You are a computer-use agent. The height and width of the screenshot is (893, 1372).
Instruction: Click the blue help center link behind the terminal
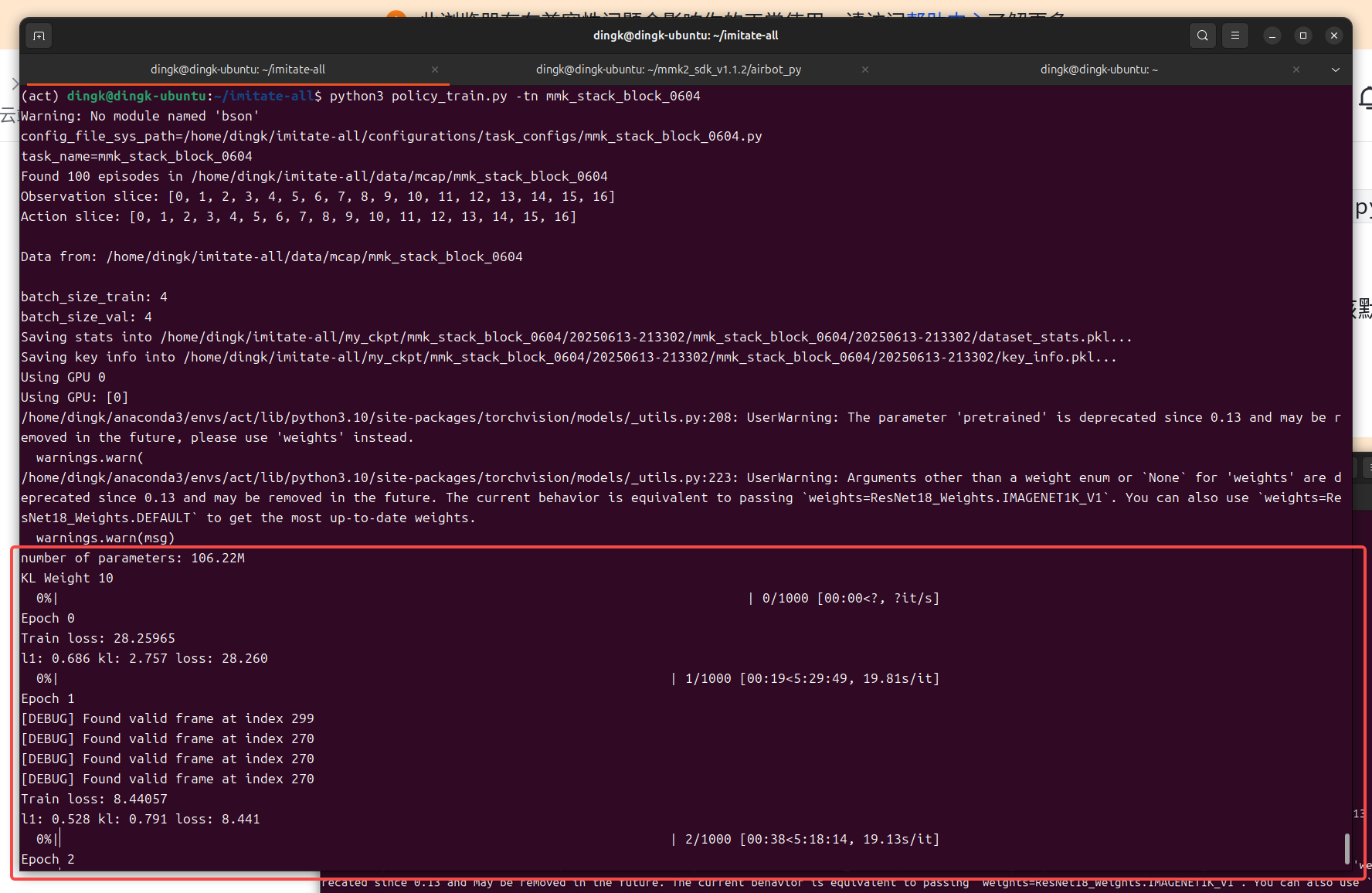point(936,16)
